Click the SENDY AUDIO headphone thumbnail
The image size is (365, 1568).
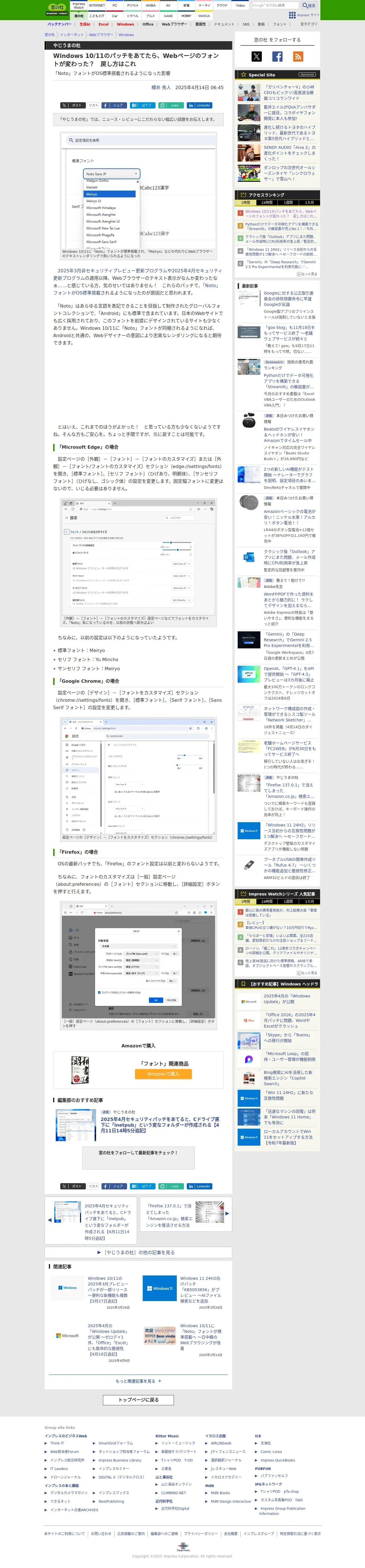click(x=249, y=153)
